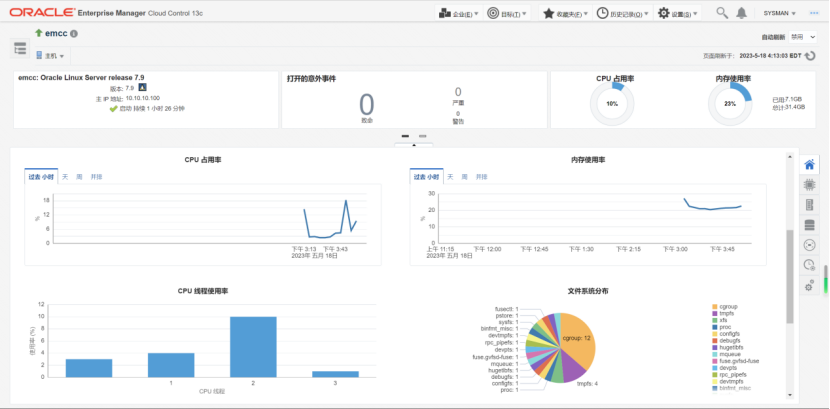Click the OS version detail icon

(142, 87)
